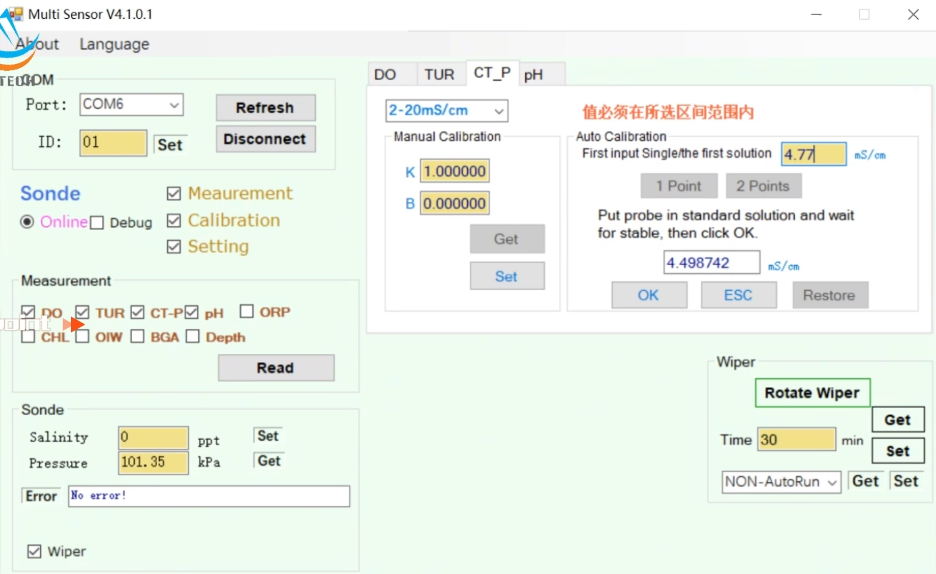Screen dimensions: 936x574
Task: Close the Multi Sensor window
Action: click(x=913, y=15)
